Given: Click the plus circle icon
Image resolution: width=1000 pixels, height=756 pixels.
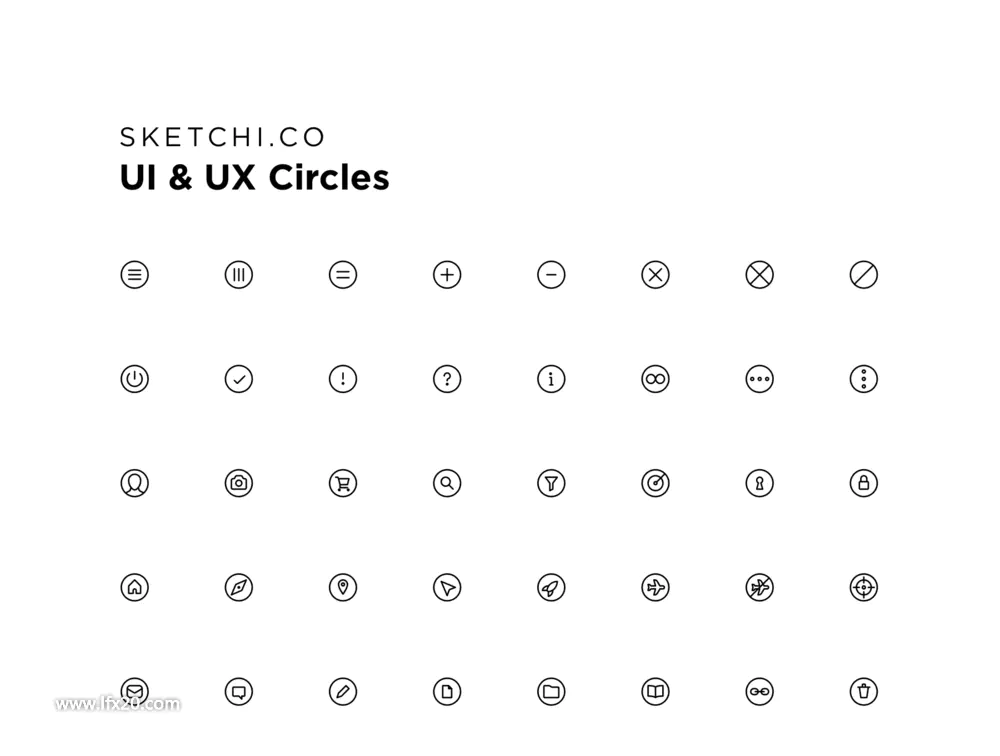Looking at the screenshot, I should pos(447,275).
